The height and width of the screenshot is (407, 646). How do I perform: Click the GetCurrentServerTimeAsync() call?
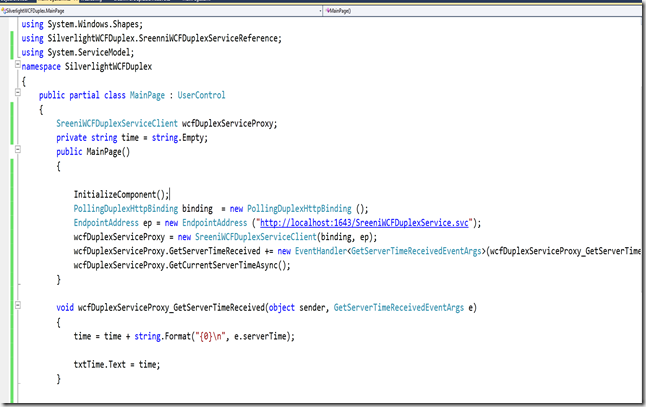(x=182, y=265)
